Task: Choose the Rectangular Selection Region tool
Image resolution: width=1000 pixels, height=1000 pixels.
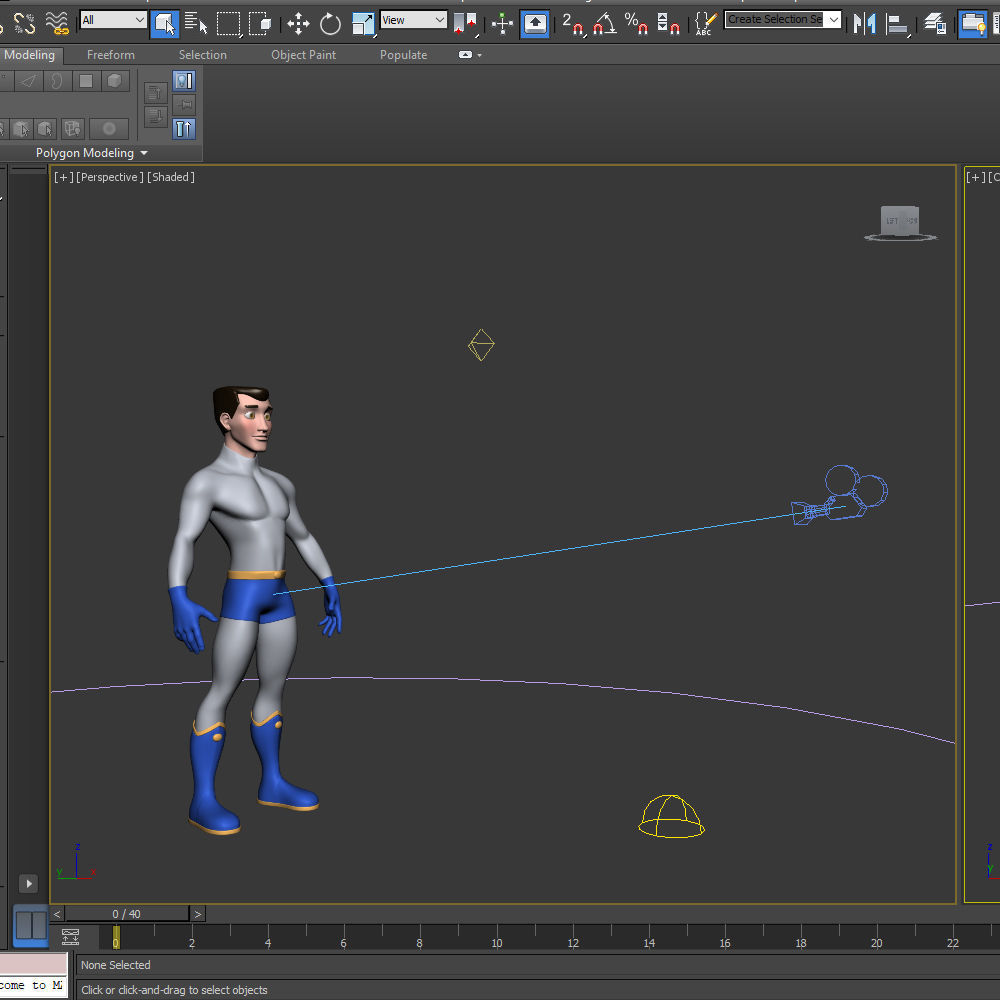Action: 228,24
